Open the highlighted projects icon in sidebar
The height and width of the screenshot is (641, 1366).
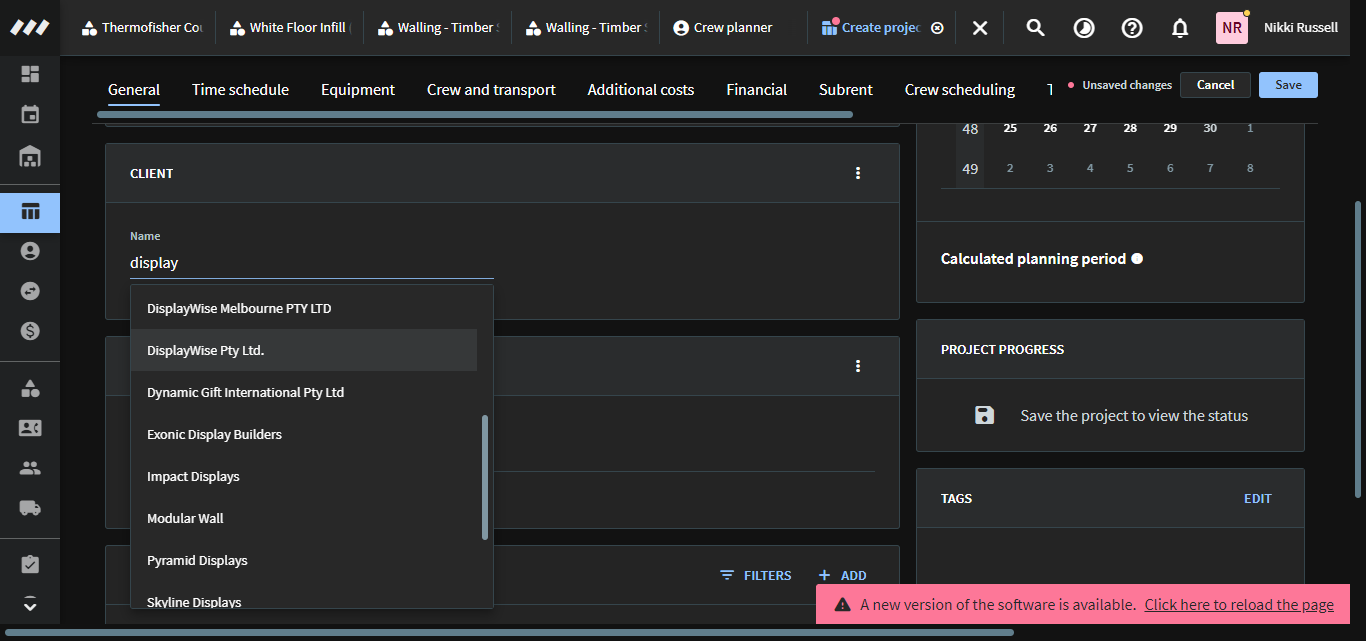(30, 211)
